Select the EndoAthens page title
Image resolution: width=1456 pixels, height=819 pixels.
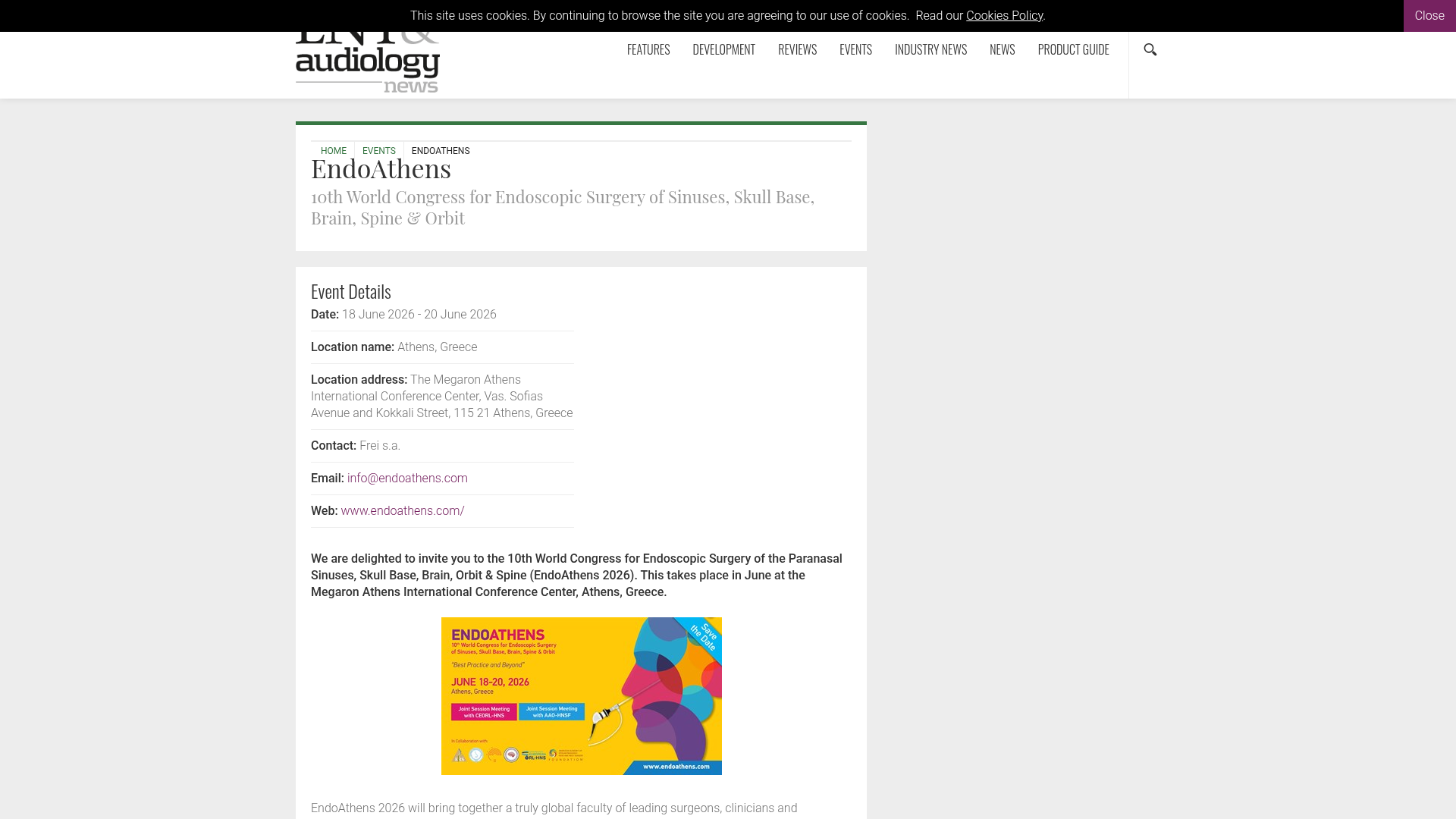pyautogui.click(x=381, y=168)
